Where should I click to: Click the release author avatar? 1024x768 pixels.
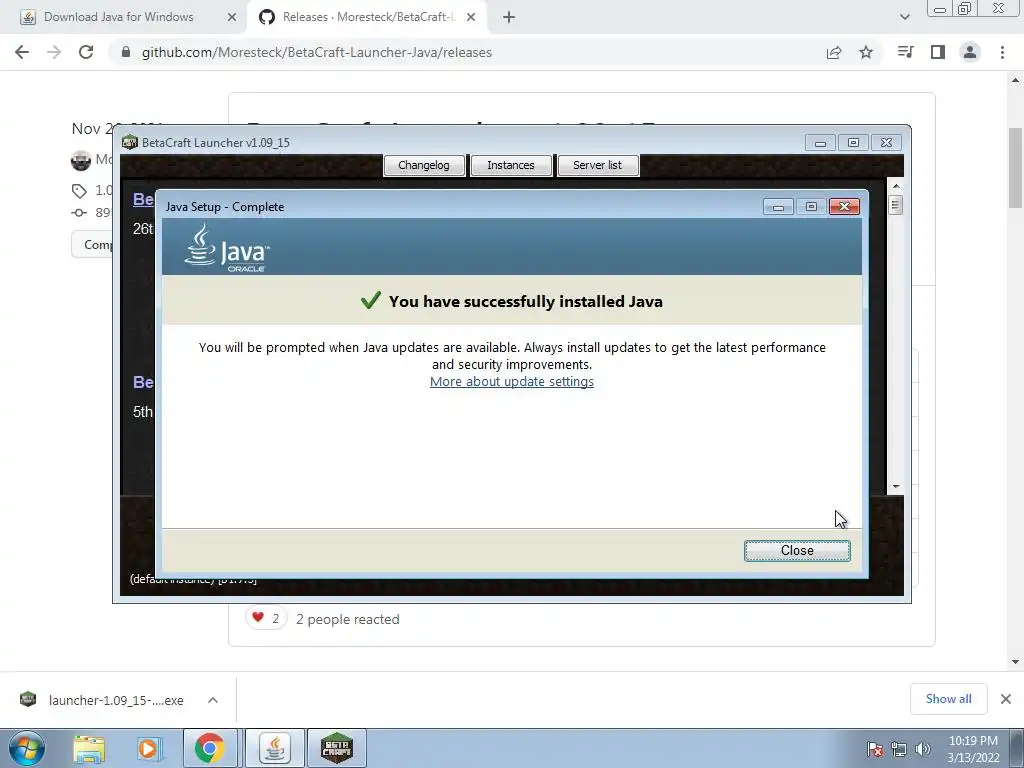(81, 160)
